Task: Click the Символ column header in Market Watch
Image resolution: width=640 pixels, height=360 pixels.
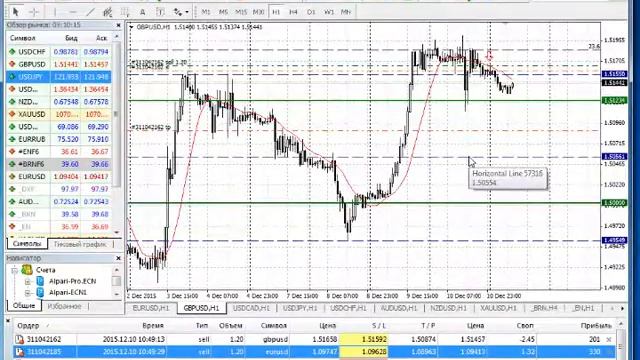Action: (x=23, y=38)
